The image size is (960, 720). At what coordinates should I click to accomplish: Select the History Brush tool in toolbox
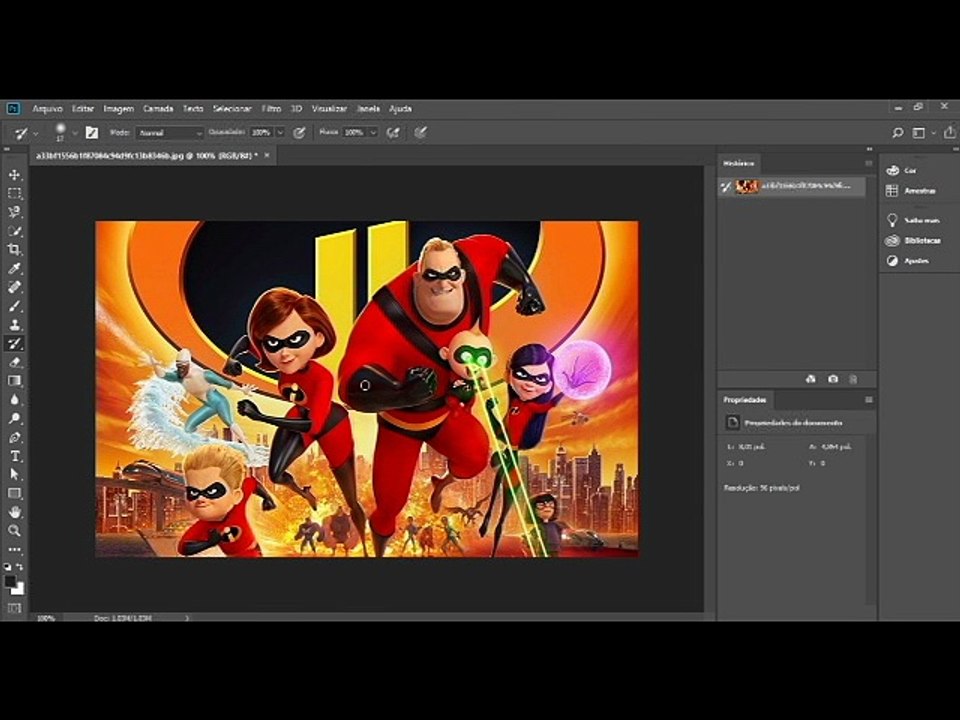(x=14, y=343)
